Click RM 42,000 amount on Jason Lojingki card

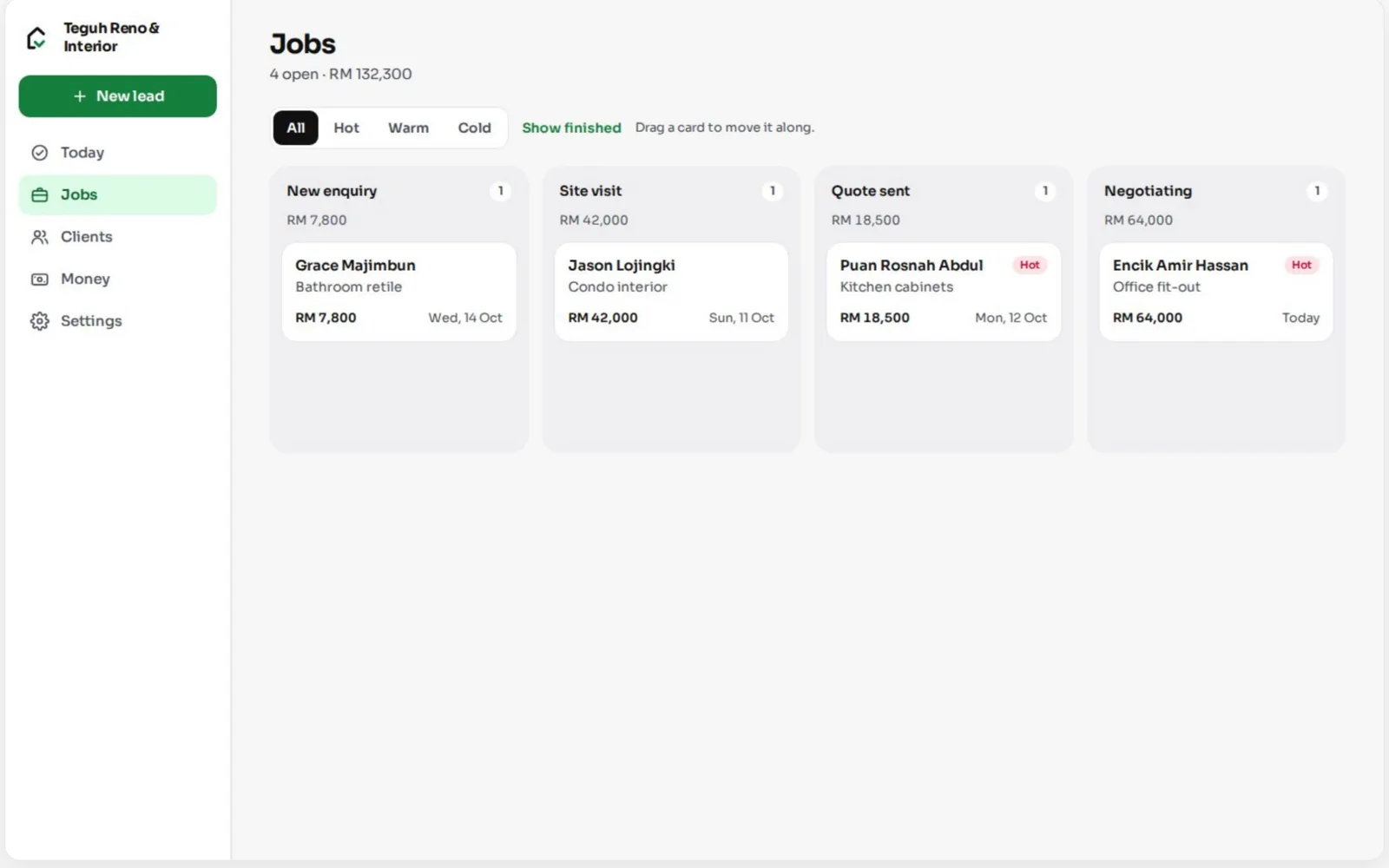tap(602, 318)
